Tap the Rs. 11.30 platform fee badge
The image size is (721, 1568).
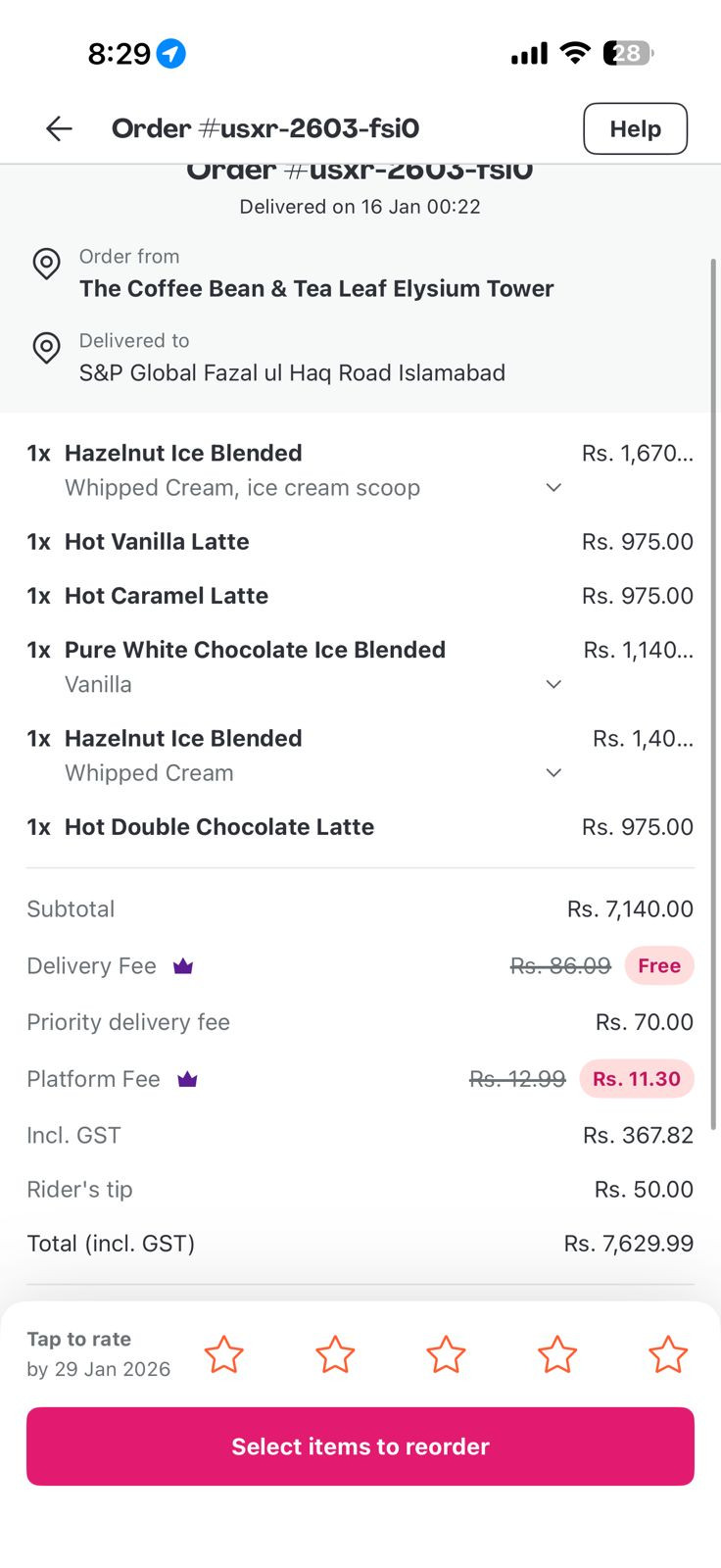coord(636,1079)
